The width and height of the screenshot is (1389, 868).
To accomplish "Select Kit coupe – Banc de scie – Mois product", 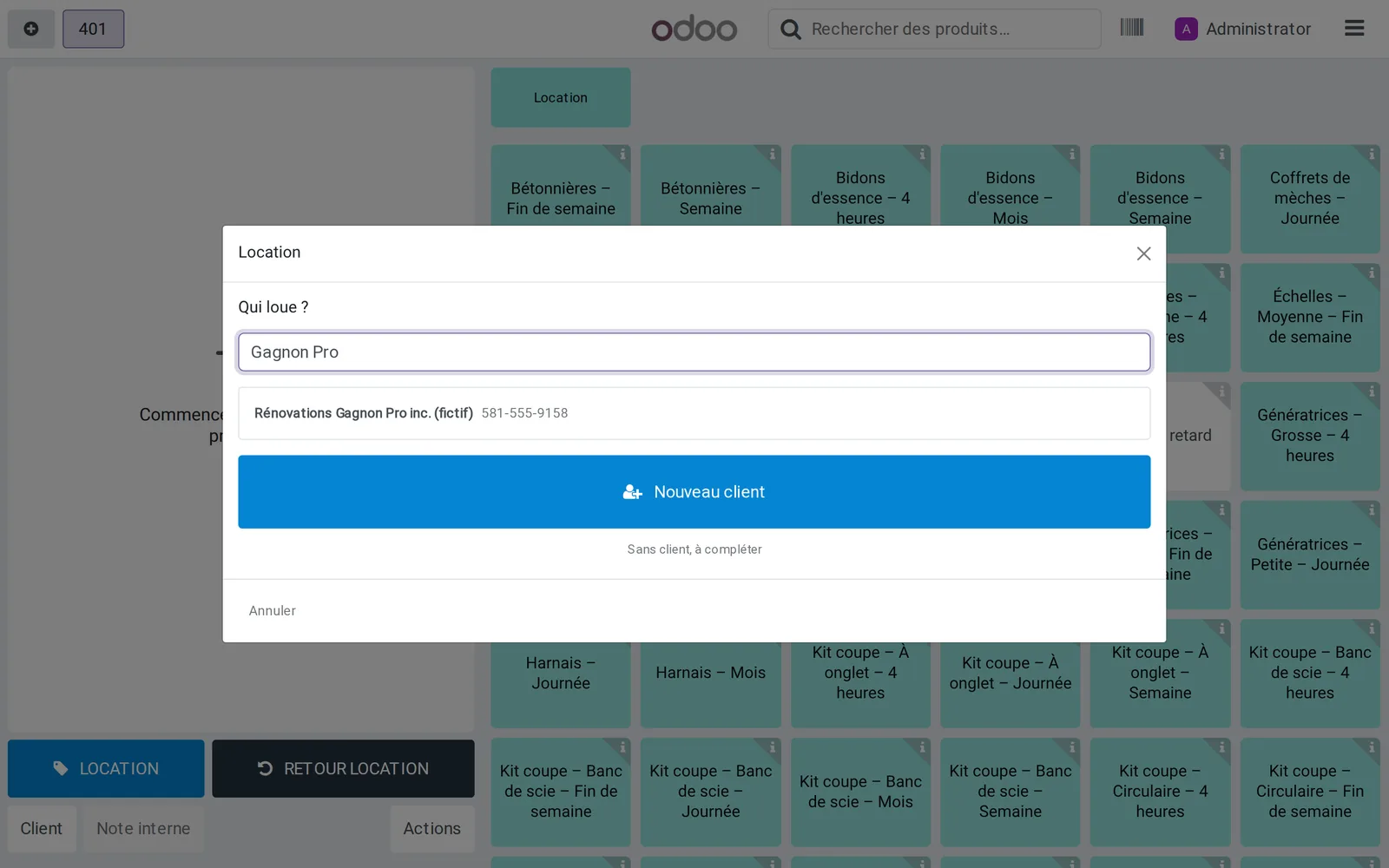I will coord(860,792).
